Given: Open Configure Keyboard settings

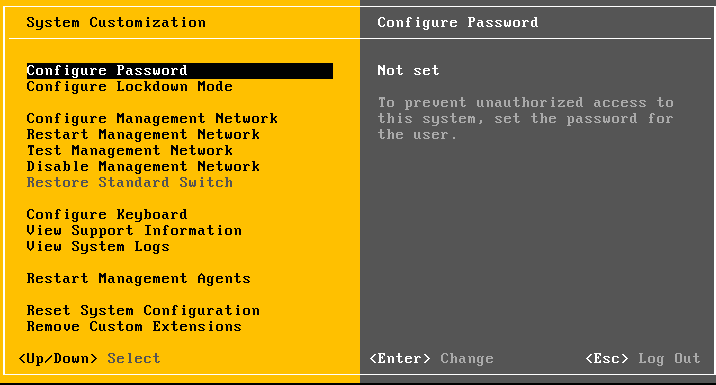Looking at the screenshot, I should click(x=107, y=215).
